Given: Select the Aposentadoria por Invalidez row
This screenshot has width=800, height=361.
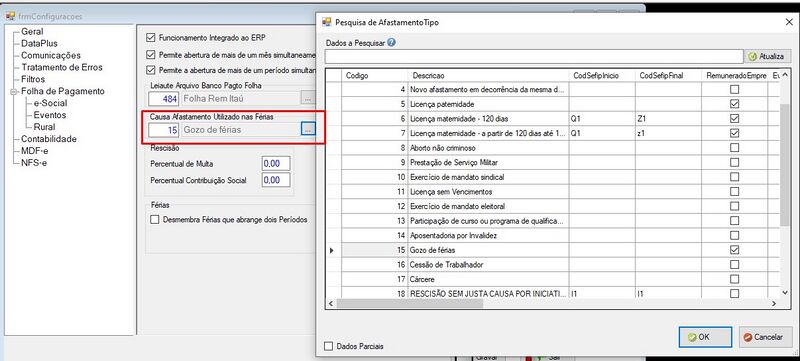Looking at the screenshot, I should point(554,236).
